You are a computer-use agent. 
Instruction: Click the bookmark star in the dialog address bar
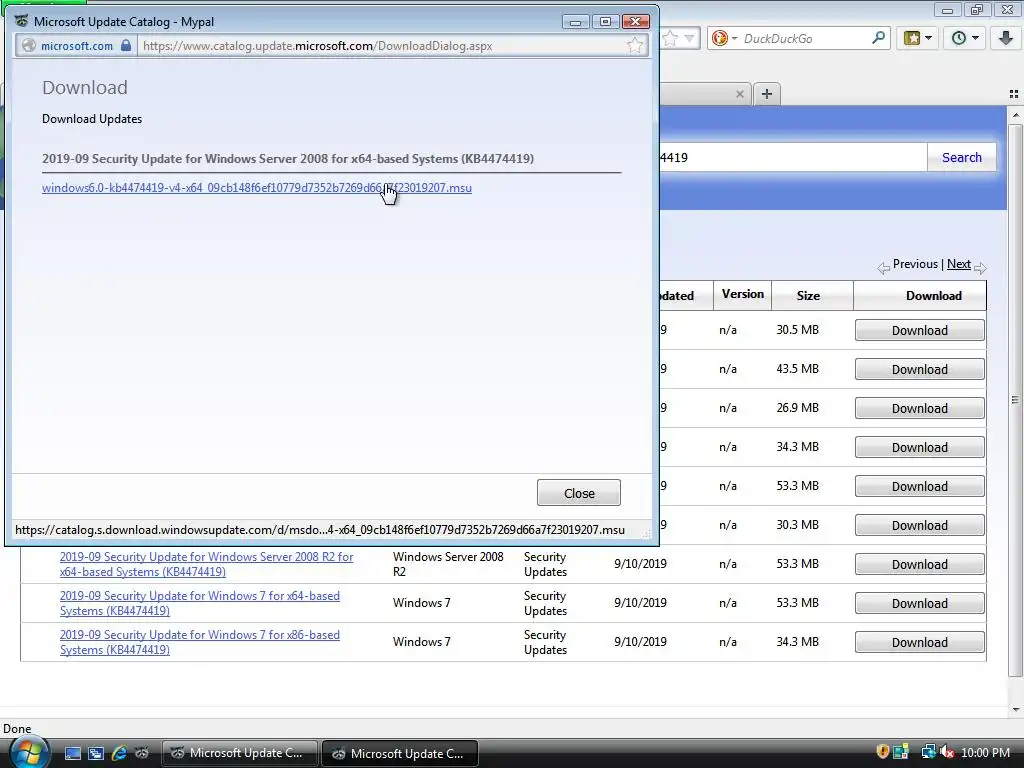635,46
